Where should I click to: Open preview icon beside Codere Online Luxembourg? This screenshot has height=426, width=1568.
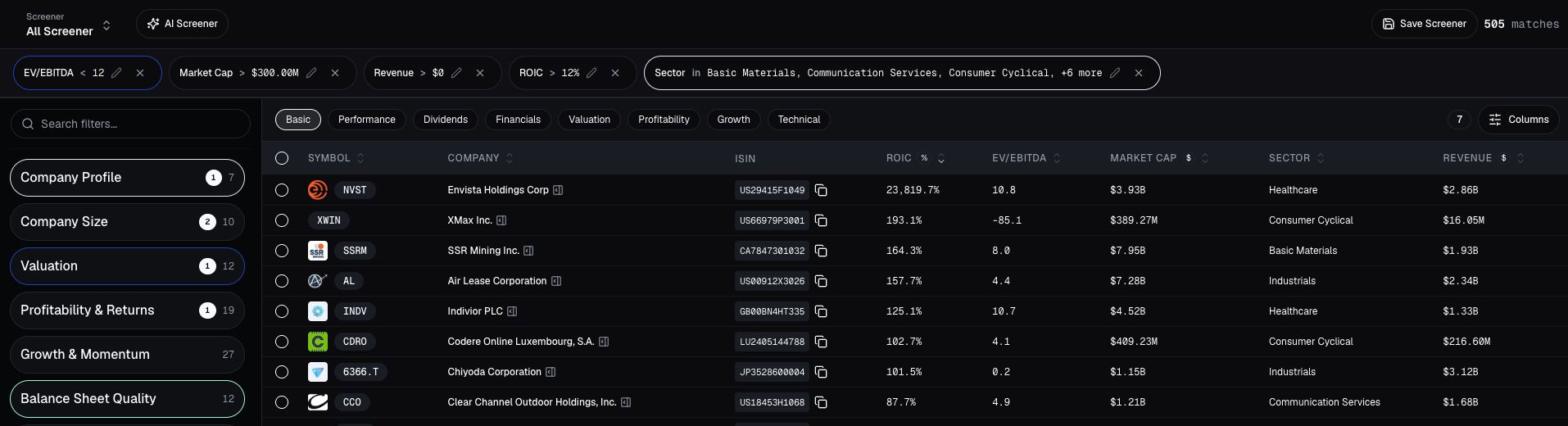tap(604, 342)
